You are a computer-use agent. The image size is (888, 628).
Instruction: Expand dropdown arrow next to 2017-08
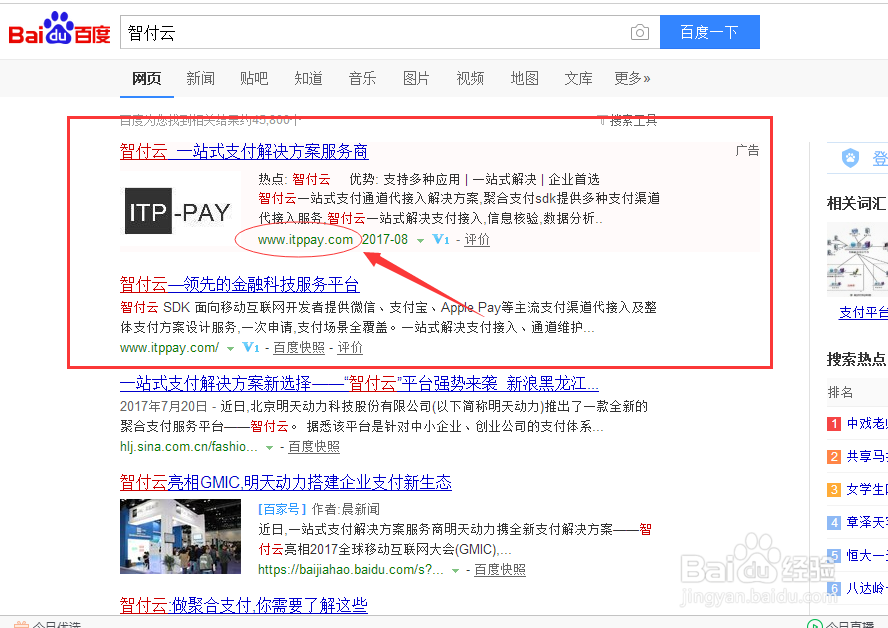coord(420,241)
